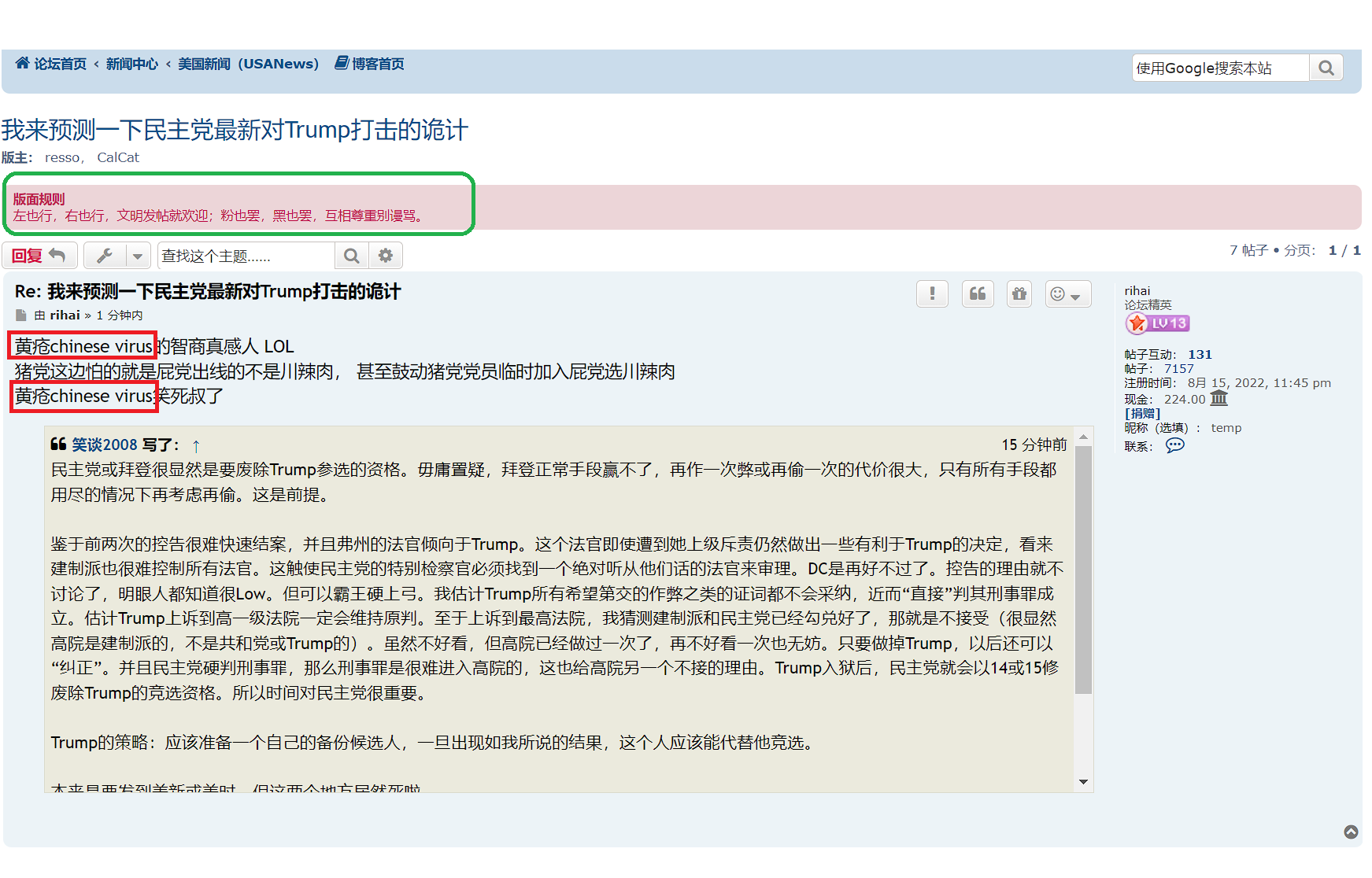Image resolution: width=1372 pixels, height=878 pixels.
Task: Click the 帖子互动 131 value
Action: [x=1200, y=355]
